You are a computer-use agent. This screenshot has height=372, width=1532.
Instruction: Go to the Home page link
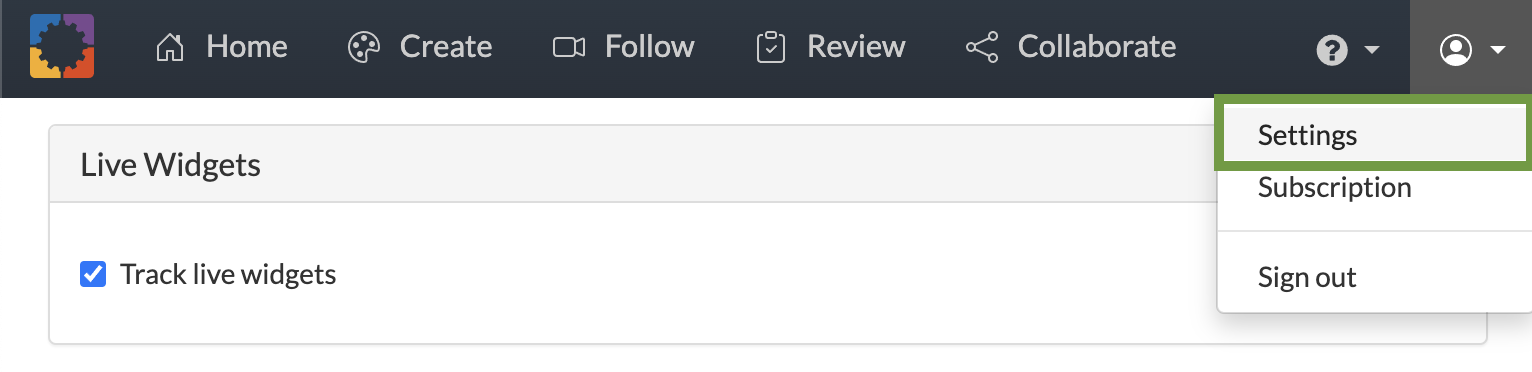tap(247, 47)
